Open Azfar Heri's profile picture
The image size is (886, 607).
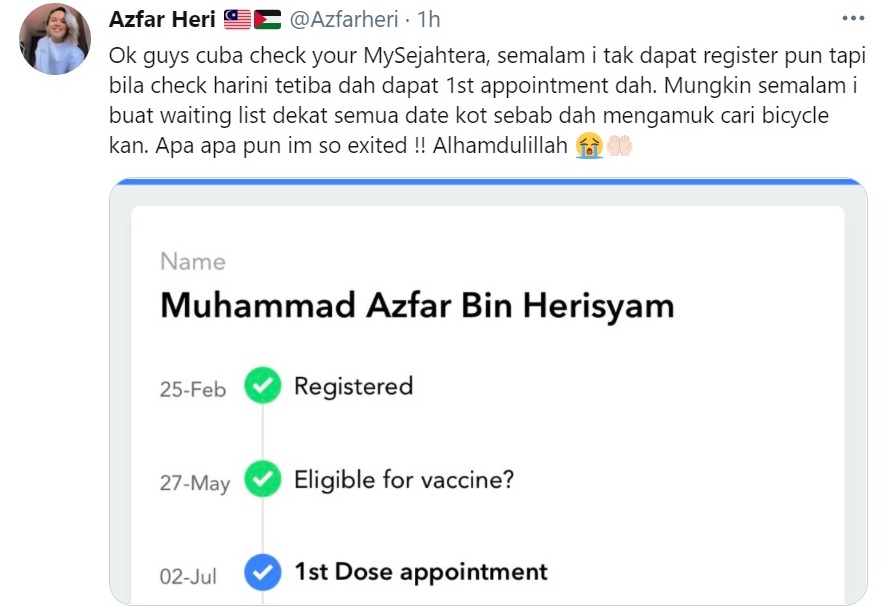tap(55, 39)
